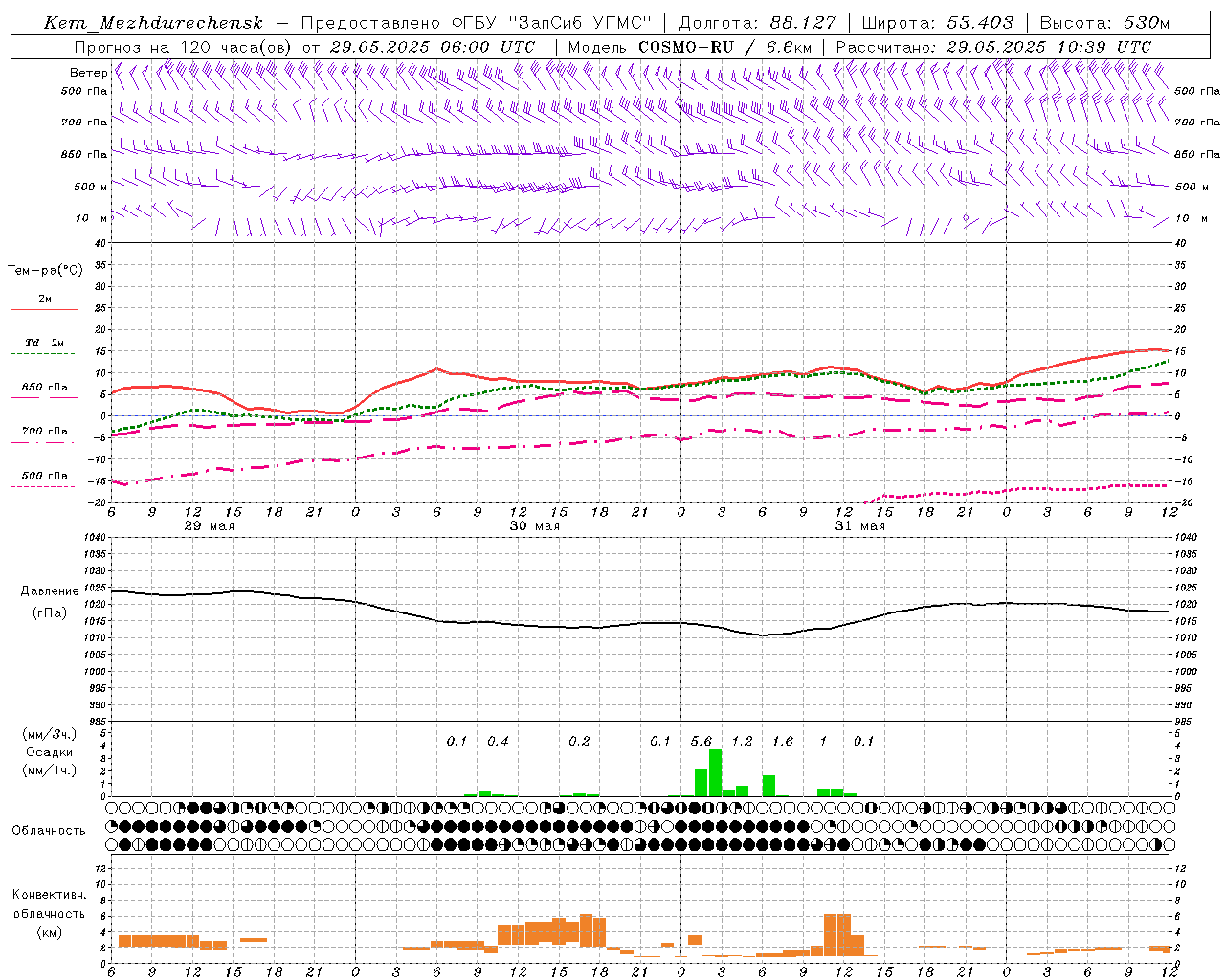The height and width of the screenshot is (980, 1225).
Task: Click the 0.2 precipitation total value
Action: tap(579, 741)
